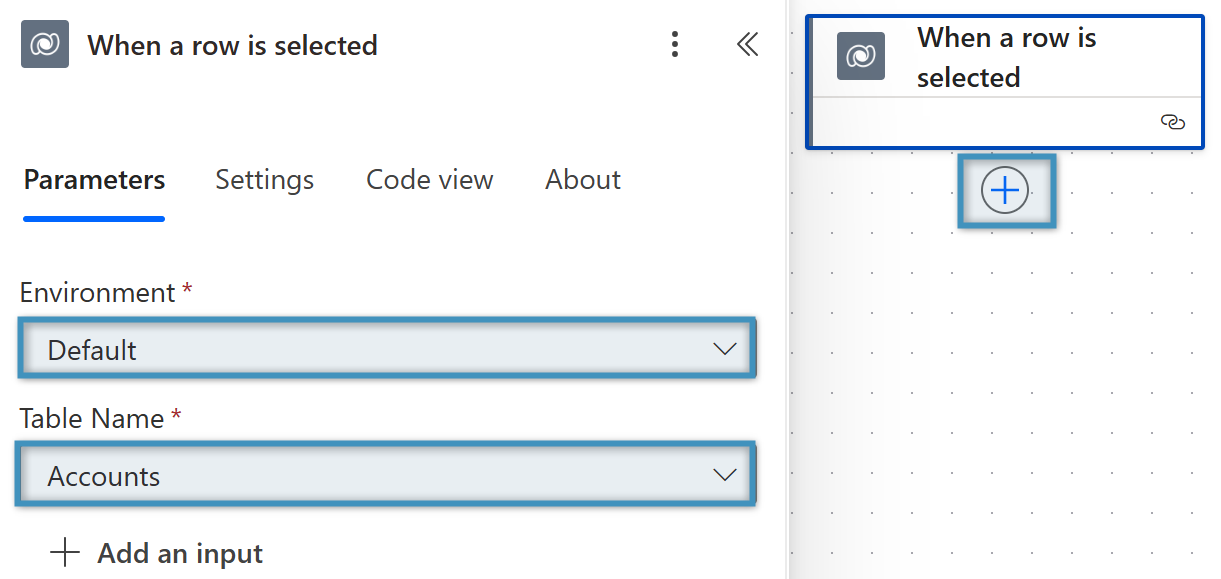Viewport: 1221px width, 579px height.
Task: Click the panel header title text
Action: pyautogui.click(x=232, y=45)
